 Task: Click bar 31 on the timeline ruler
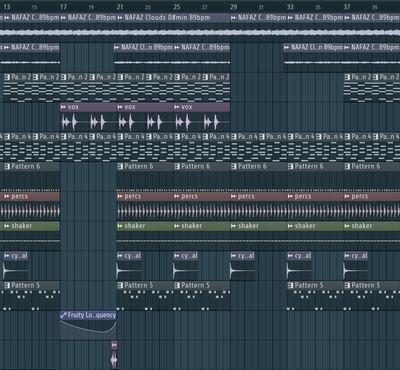[x=261, y=7]
